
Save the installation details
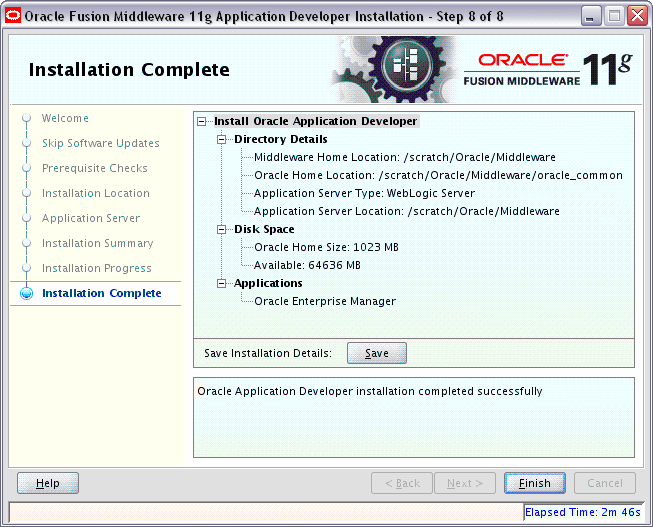pyautogui.click(x=377, y=353)
